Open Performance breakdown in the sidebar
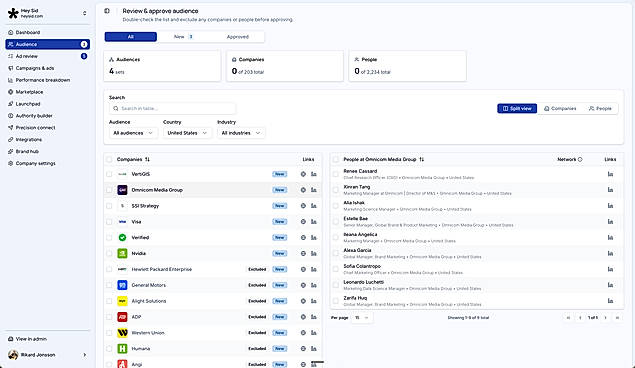635x368 pixels. [47, 80]
